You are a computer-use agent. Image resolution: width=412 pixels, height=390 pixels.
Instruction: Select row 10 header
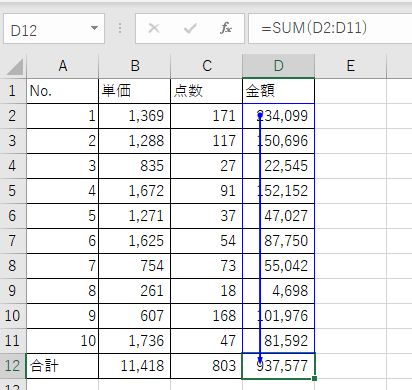[x=13, y=316]
